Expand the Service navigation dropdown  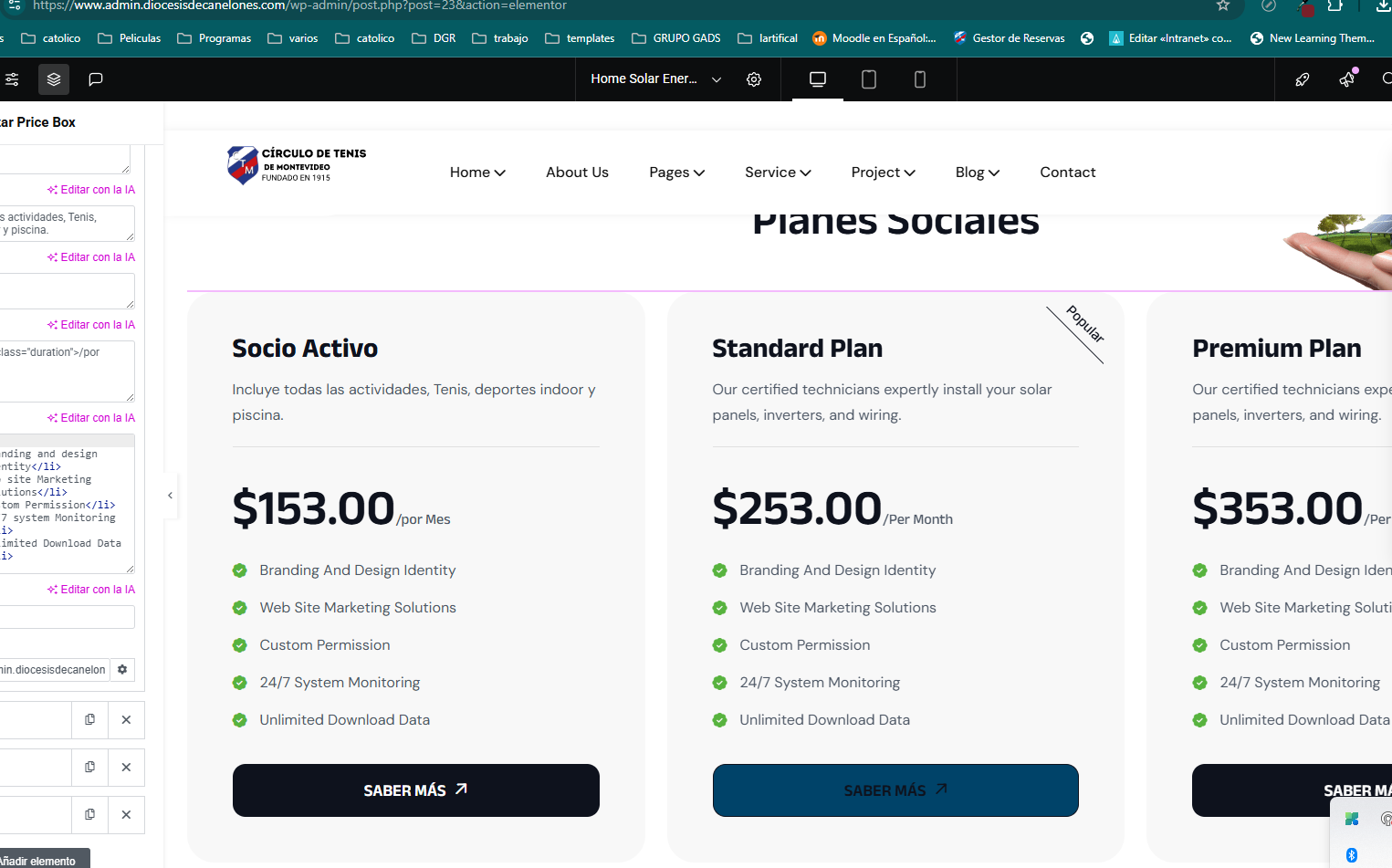tap(778, 173)
